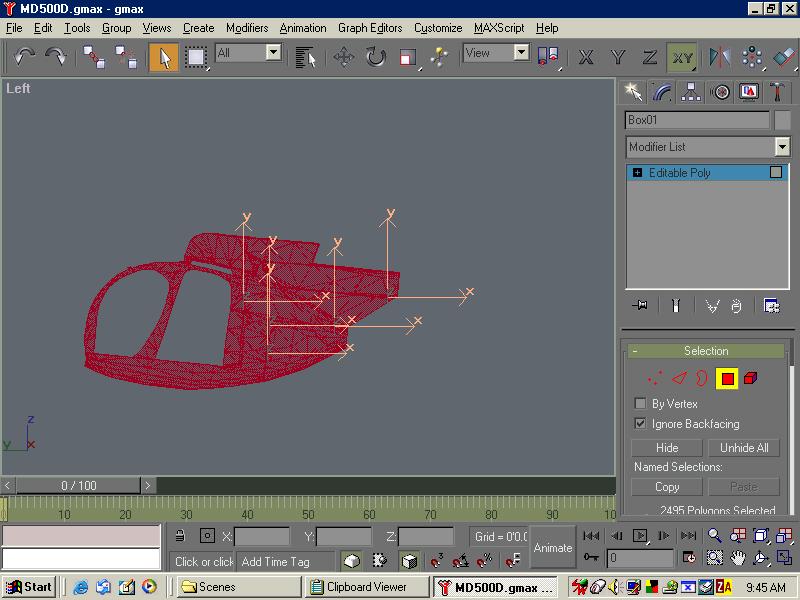800x600 pixels.
Task: Choose the Element sub-object level icon
Action: pyautogui.click(x=751, y=378)
